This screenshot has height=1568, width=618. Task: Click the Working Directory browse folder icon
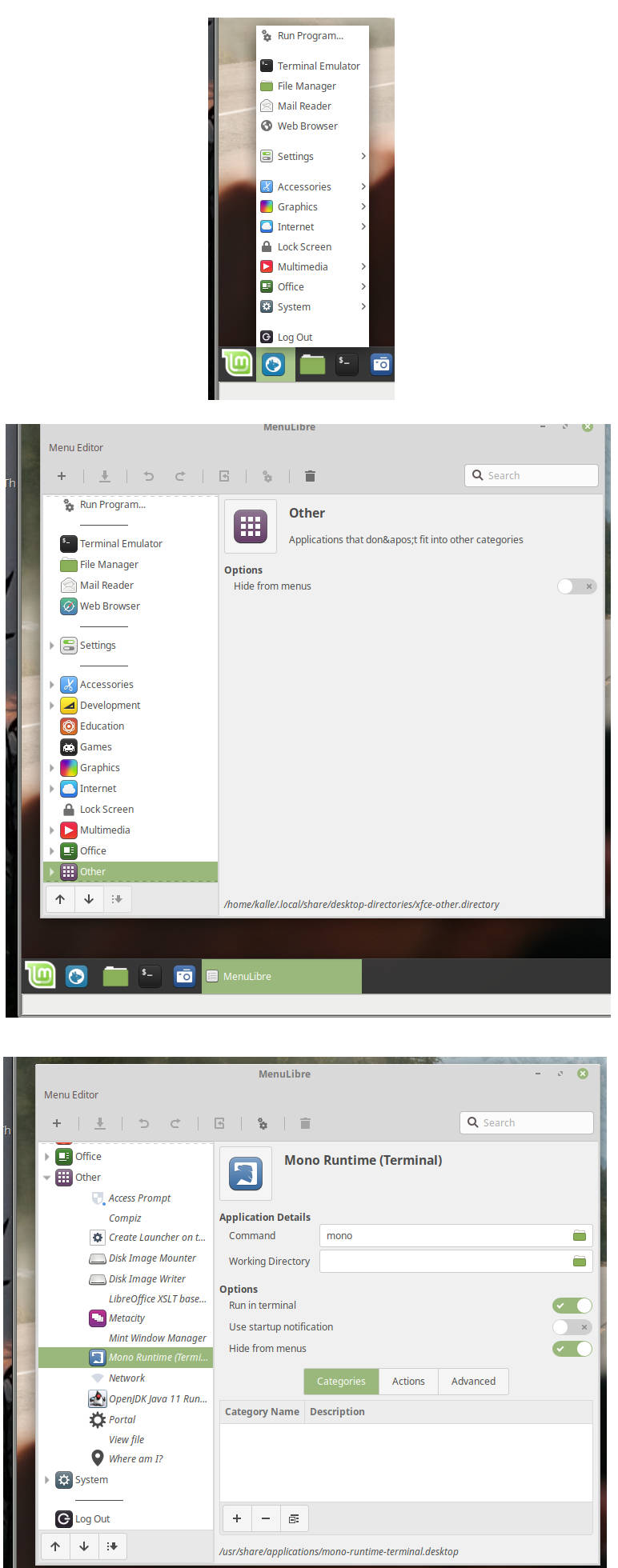pos(579,1262)
